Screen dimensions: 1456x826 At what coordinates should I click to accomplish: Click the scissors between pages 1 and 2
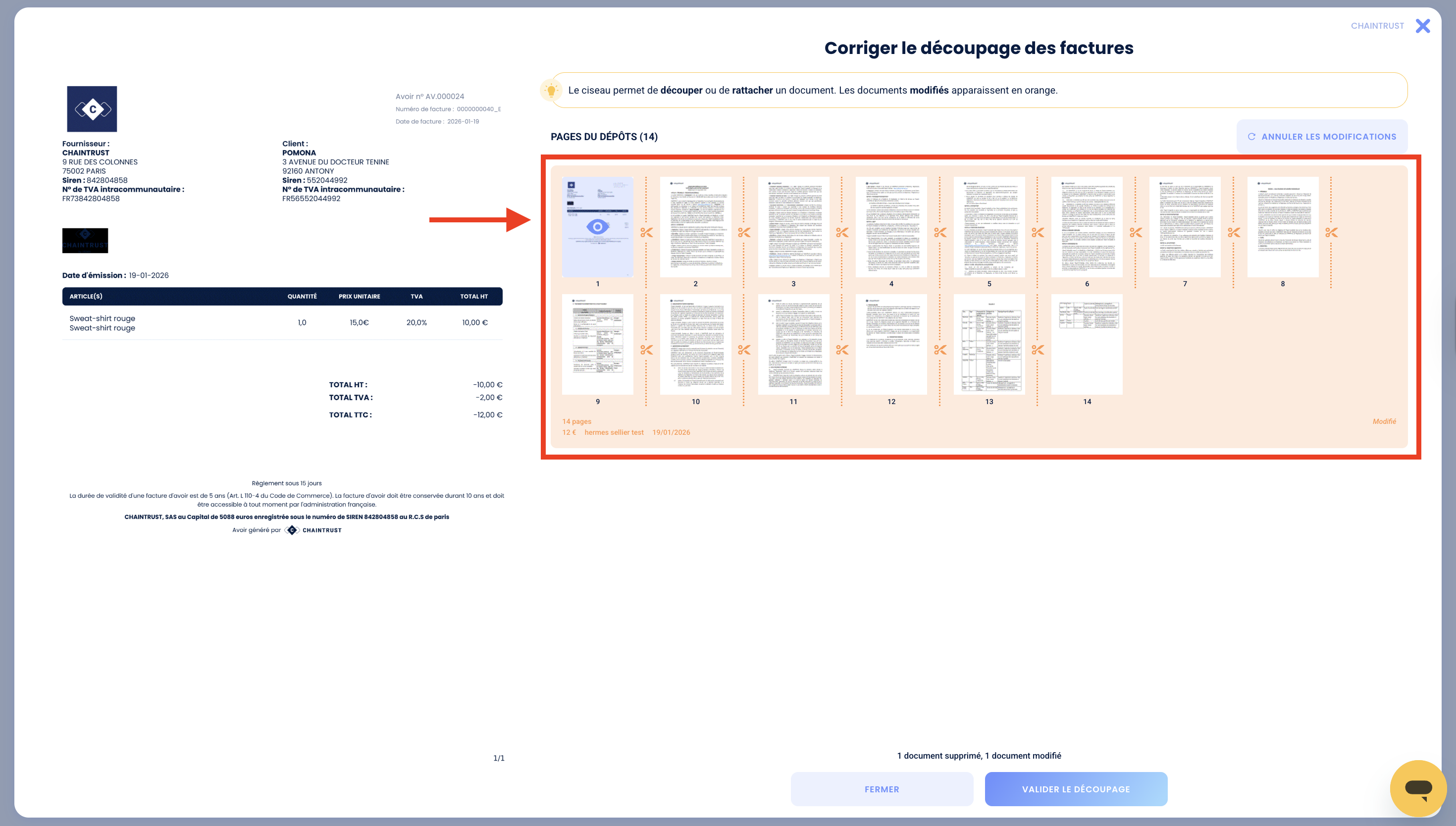(x=647, y=233)
